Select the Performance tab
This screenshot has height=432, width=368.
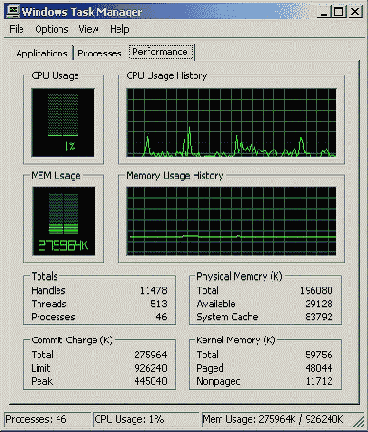point(160,52)
